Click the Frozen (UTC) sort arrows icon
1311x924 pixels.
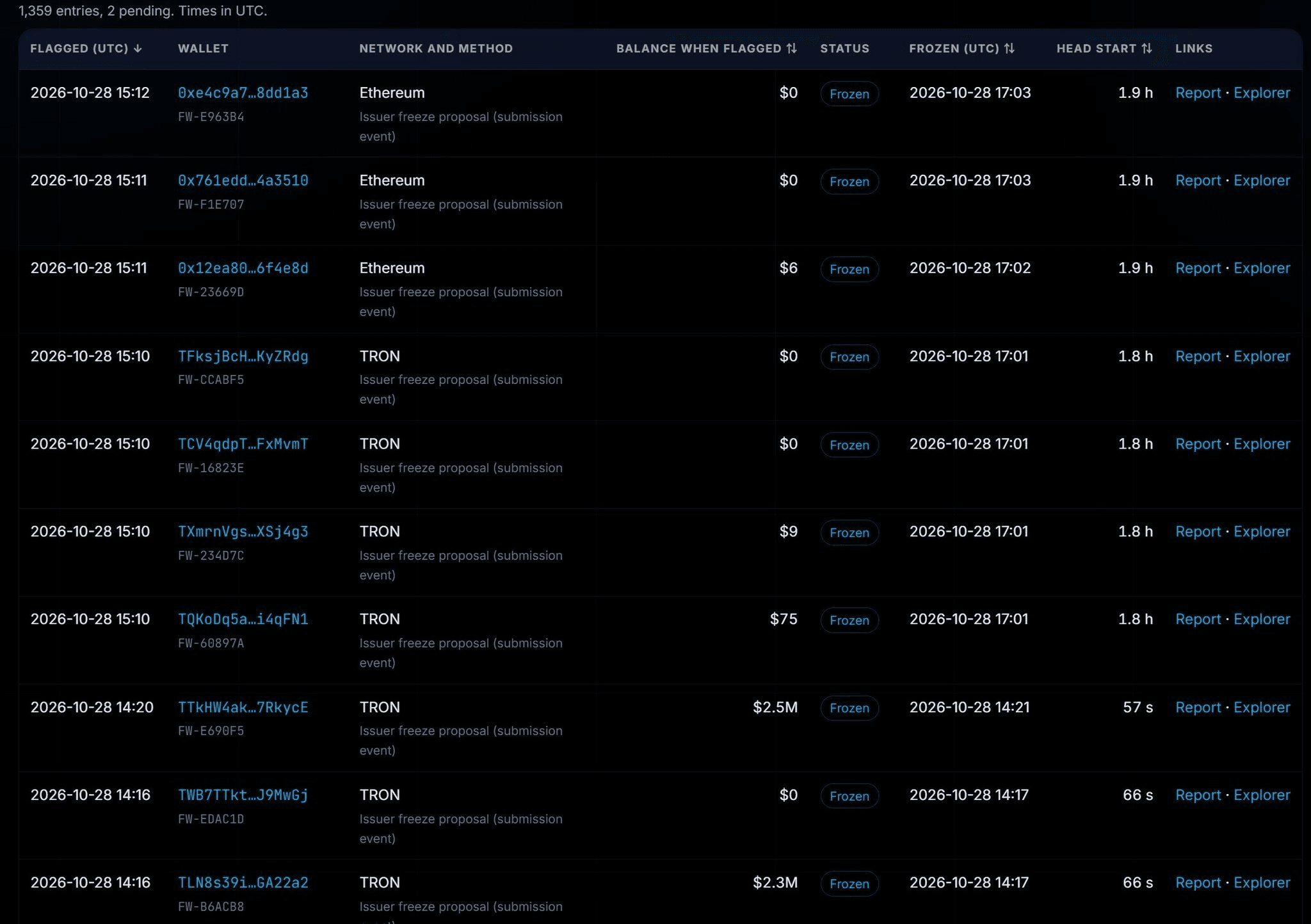(1009, 49)
